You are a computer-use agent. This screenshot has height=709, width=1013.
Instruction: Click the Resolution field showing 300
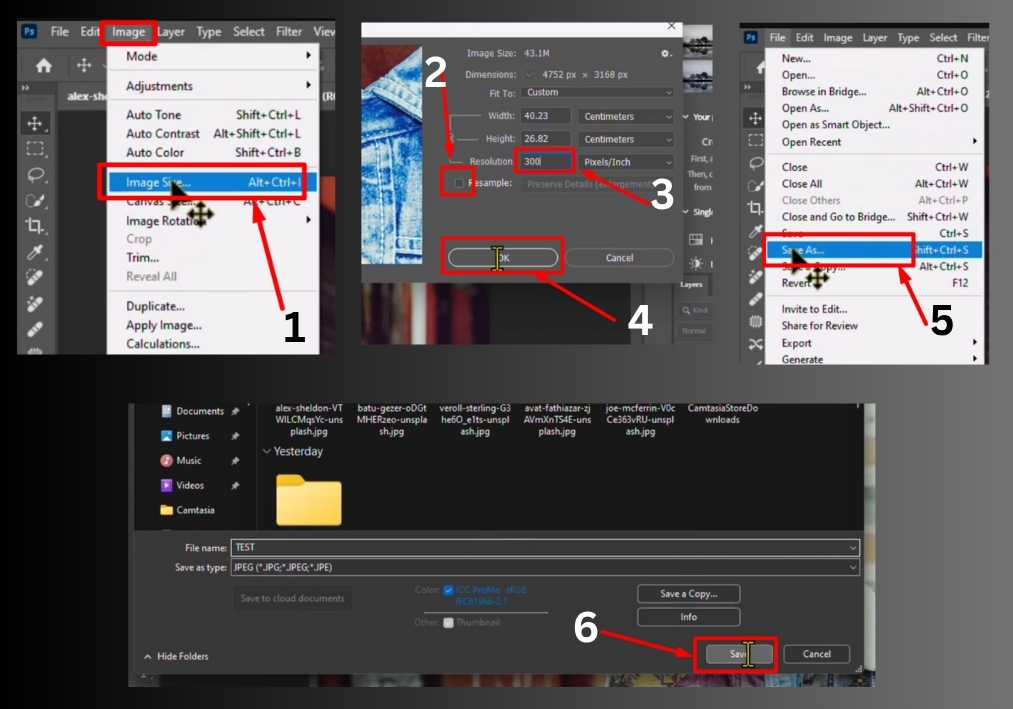pos(545,162)
